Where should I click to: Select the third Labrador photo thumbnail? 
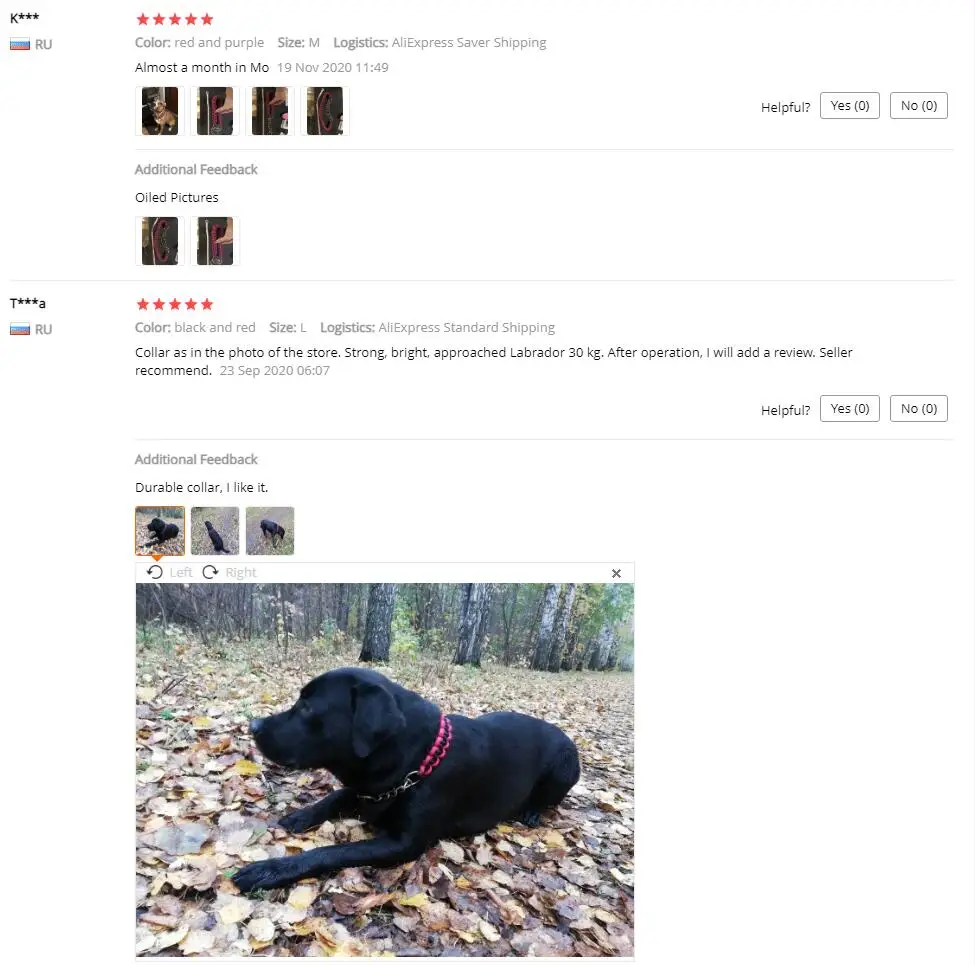click(270, 531)
